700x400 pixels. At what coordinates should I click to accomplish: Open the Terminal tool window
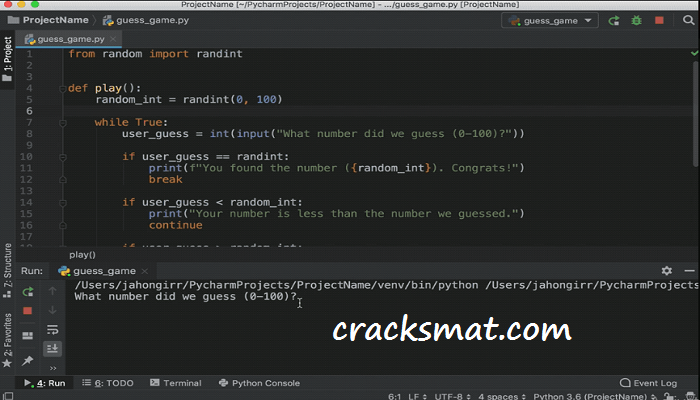point(176,383)
